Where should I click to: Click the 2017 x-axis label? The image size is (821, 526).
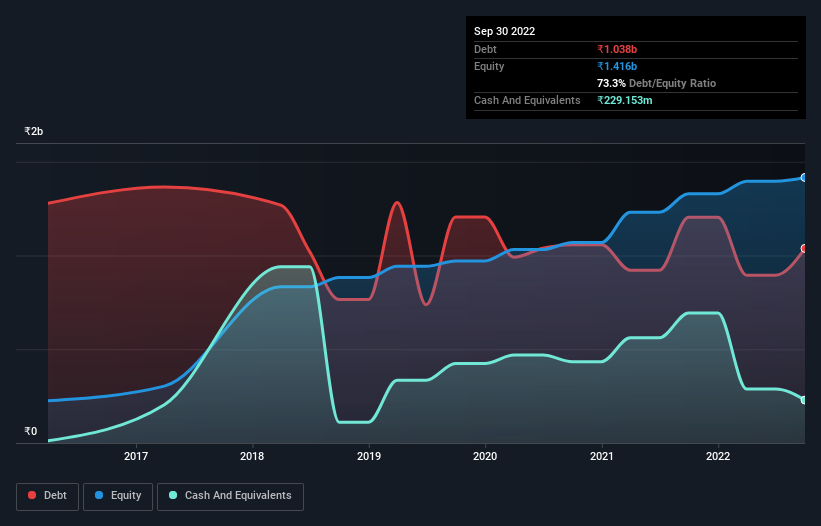136,456
